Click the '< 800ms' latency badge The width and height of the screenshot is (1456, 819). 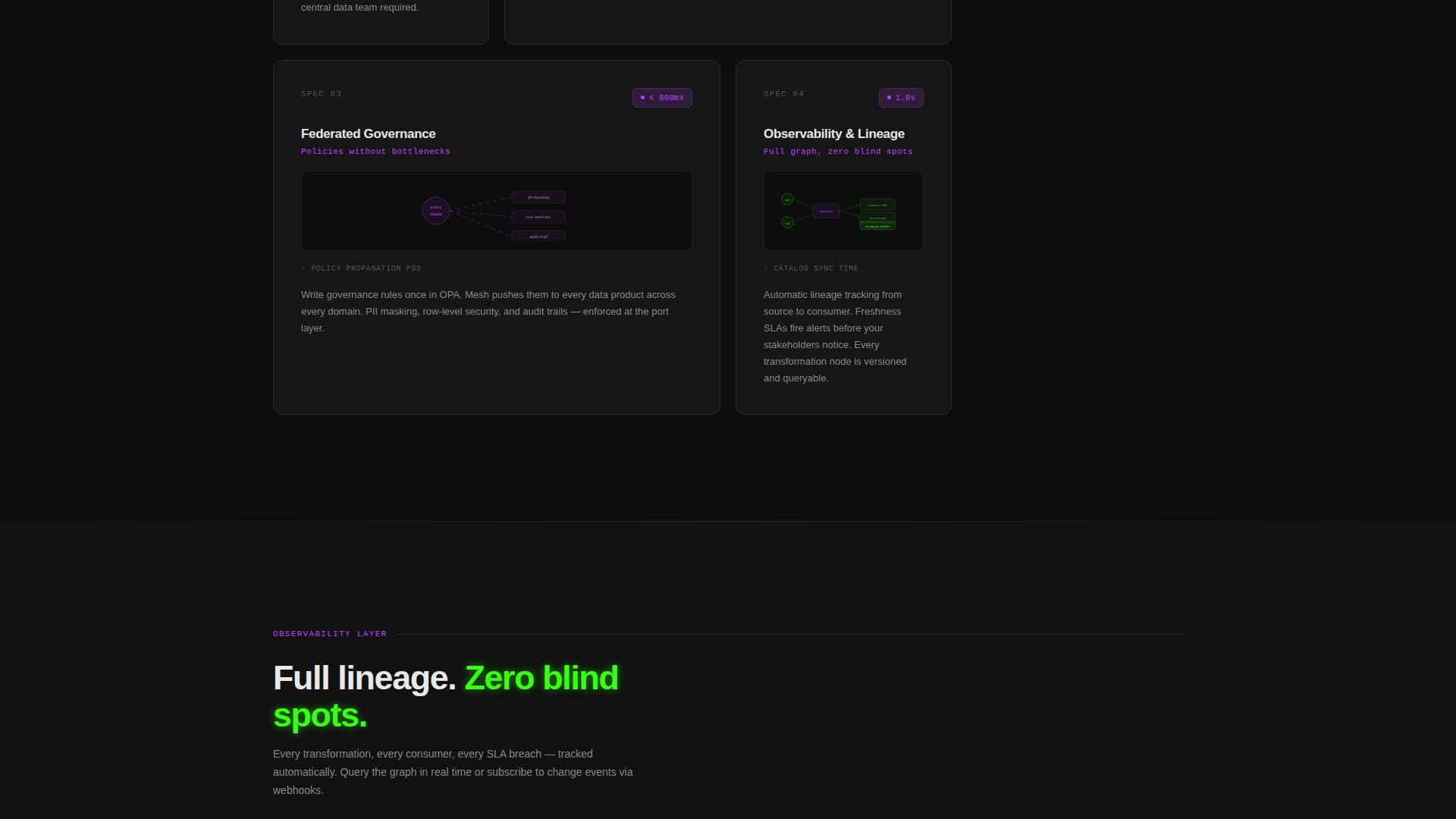(x=662, y=98)
